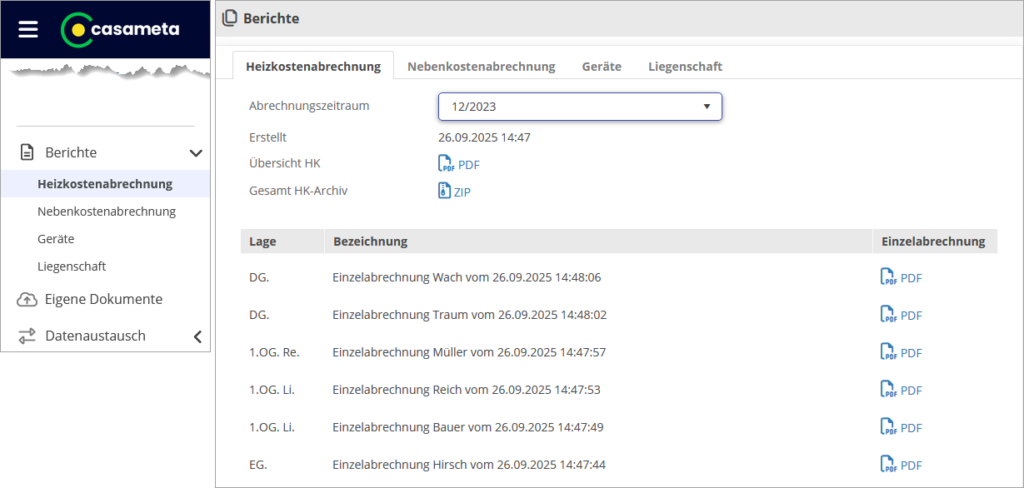Open the Liegenschaft tab
Screen dimensions: 1024x488
pyautogui.click(x=685, y=66)
